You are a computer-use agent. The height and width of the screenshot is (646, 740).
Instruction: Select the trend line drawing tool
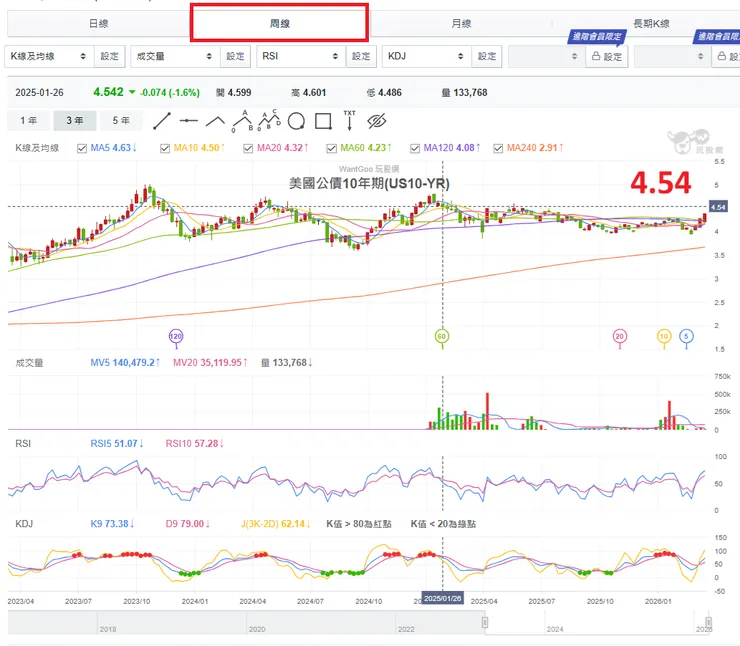[x=162, y=121]
